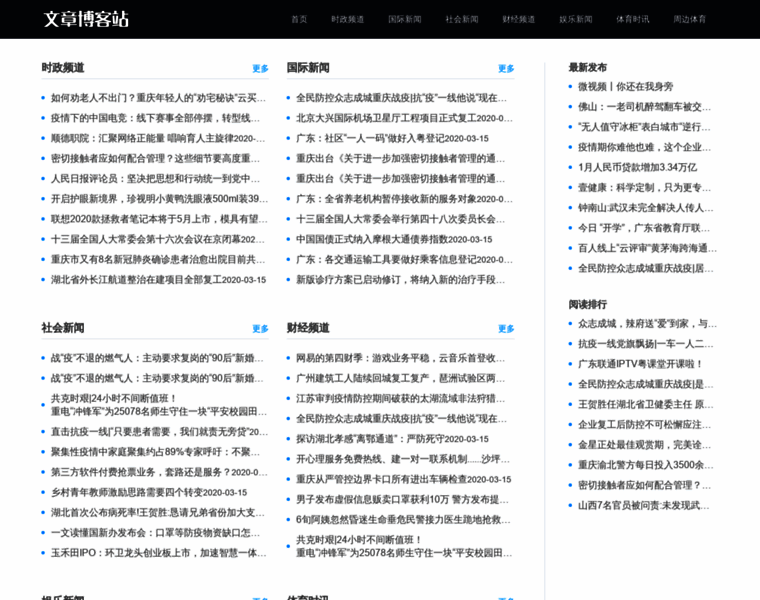Open article 北京大兴国际机场卫星厅工程项目正式复工

[404, 118]
